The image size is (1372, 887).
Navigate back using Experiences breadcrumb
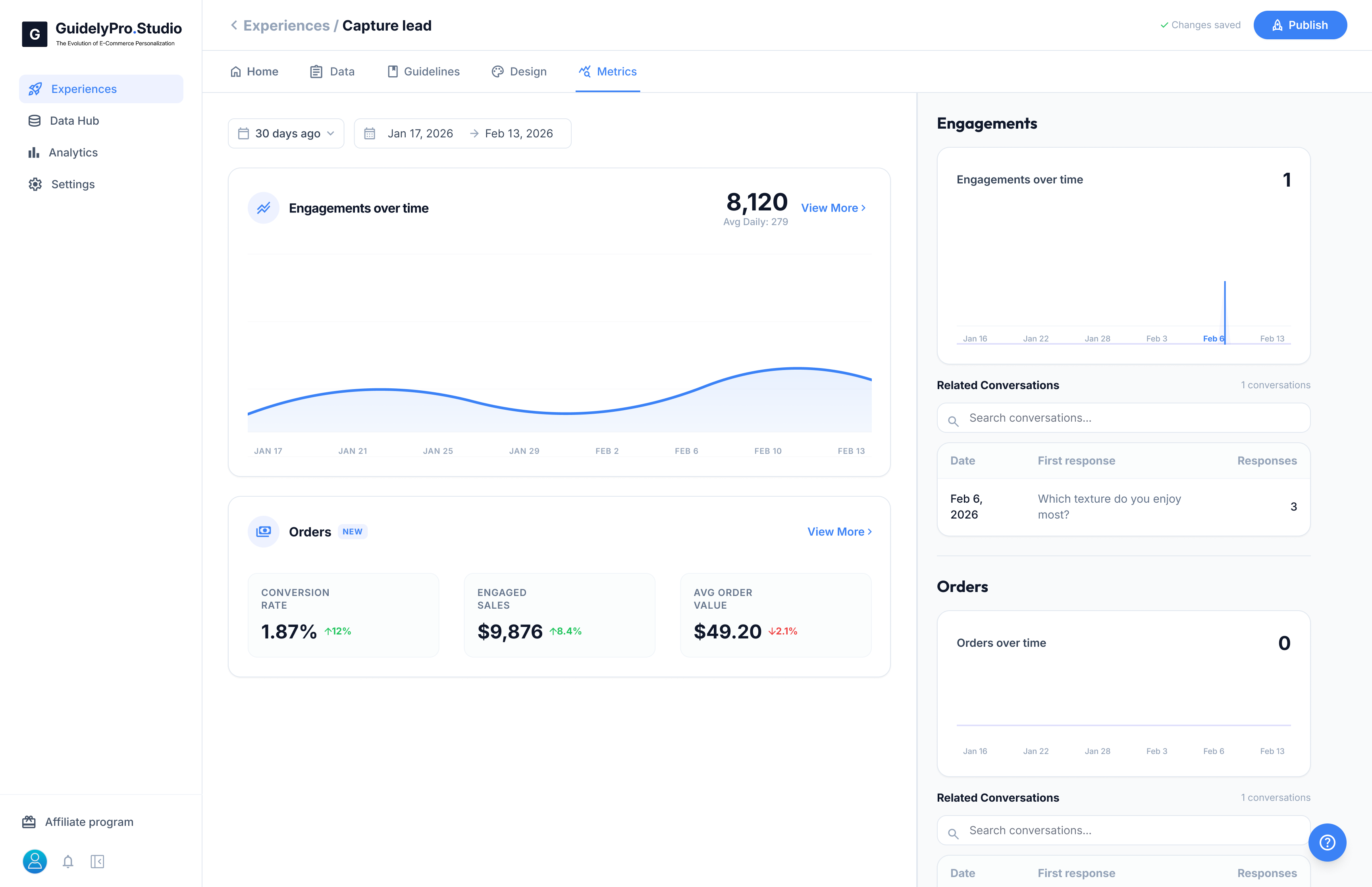pos(286,25)
